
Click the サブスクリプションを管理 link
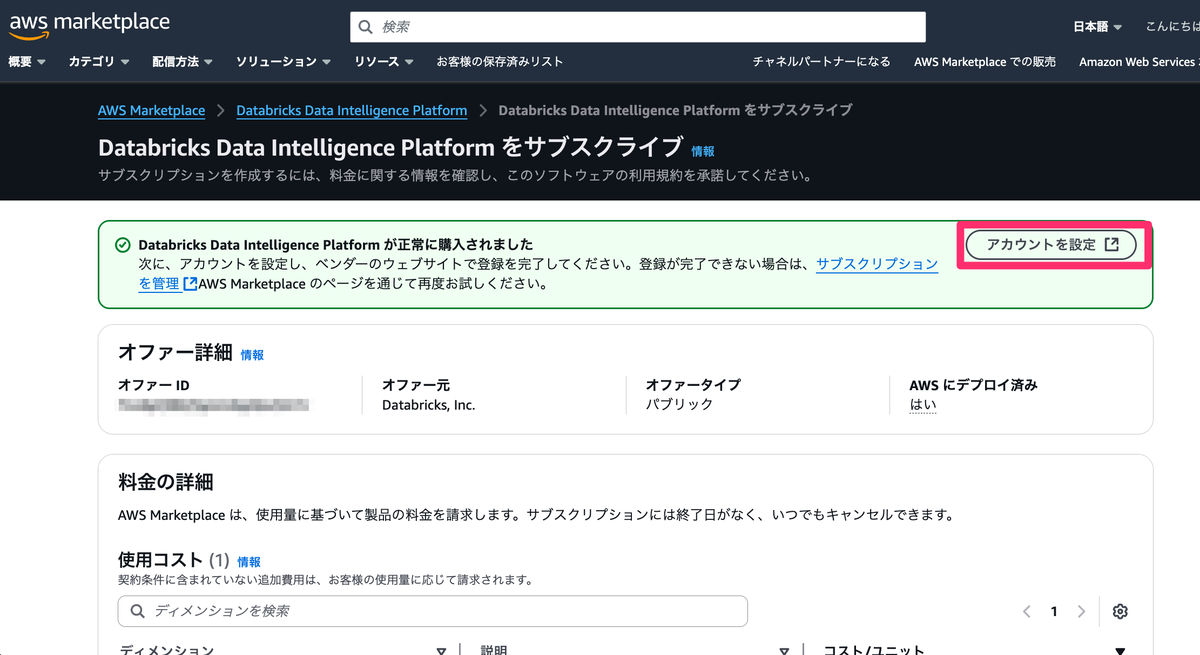(x=877, y=264)
